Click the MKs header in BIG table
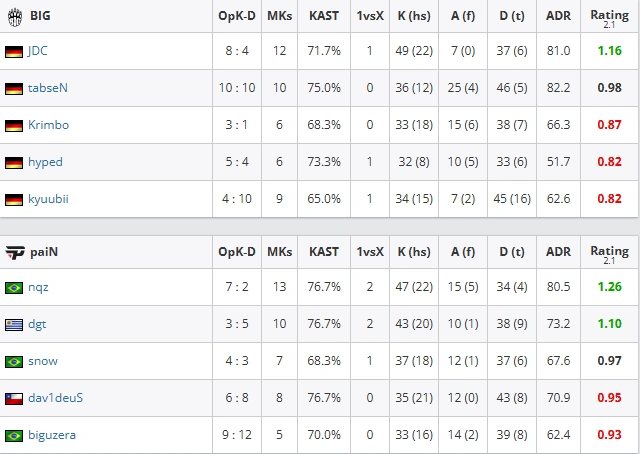This screenshot has width=640, height=454. [x=280, y=16]
